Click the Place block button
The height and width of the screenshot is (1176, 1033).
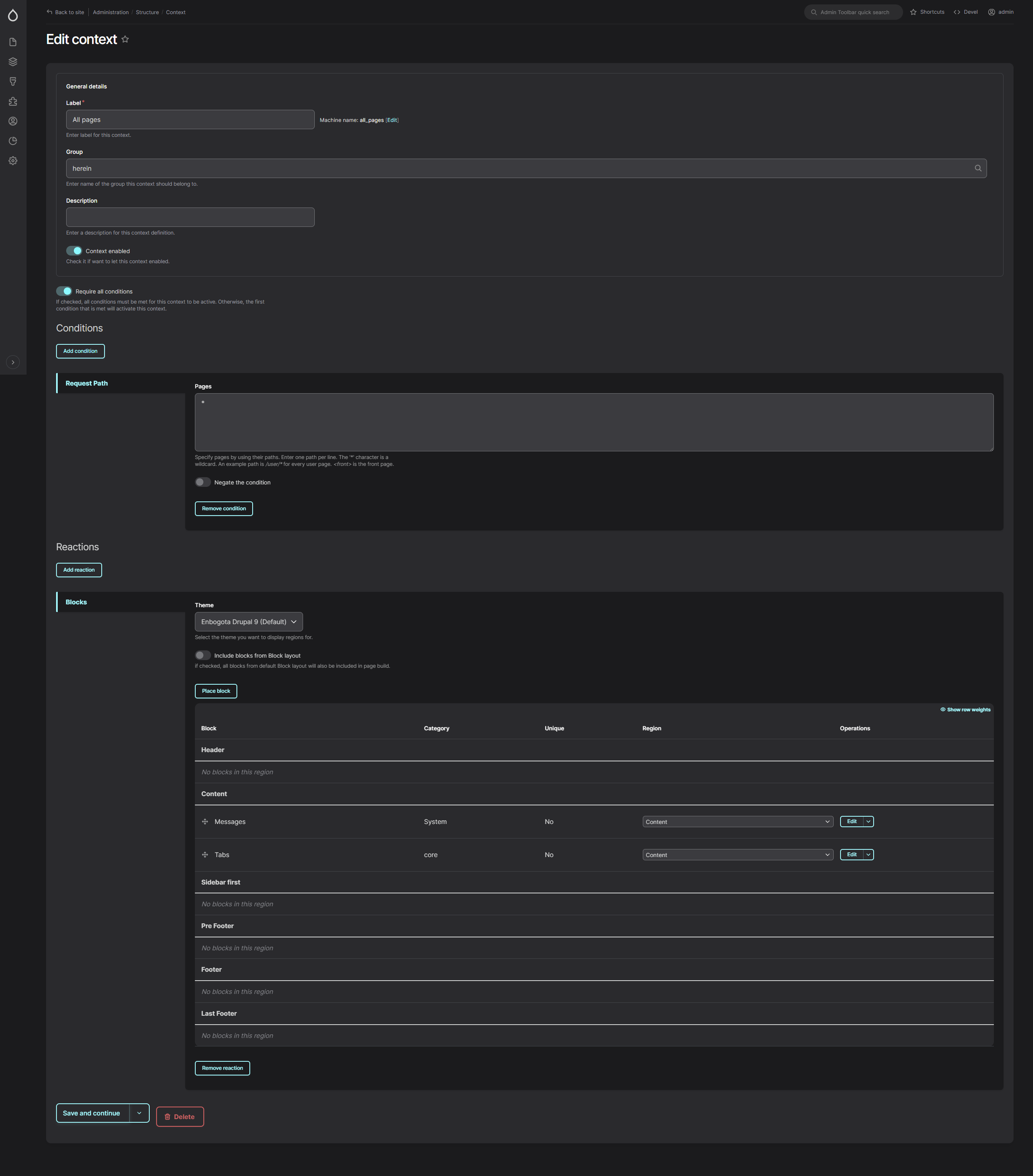[216, 691]
